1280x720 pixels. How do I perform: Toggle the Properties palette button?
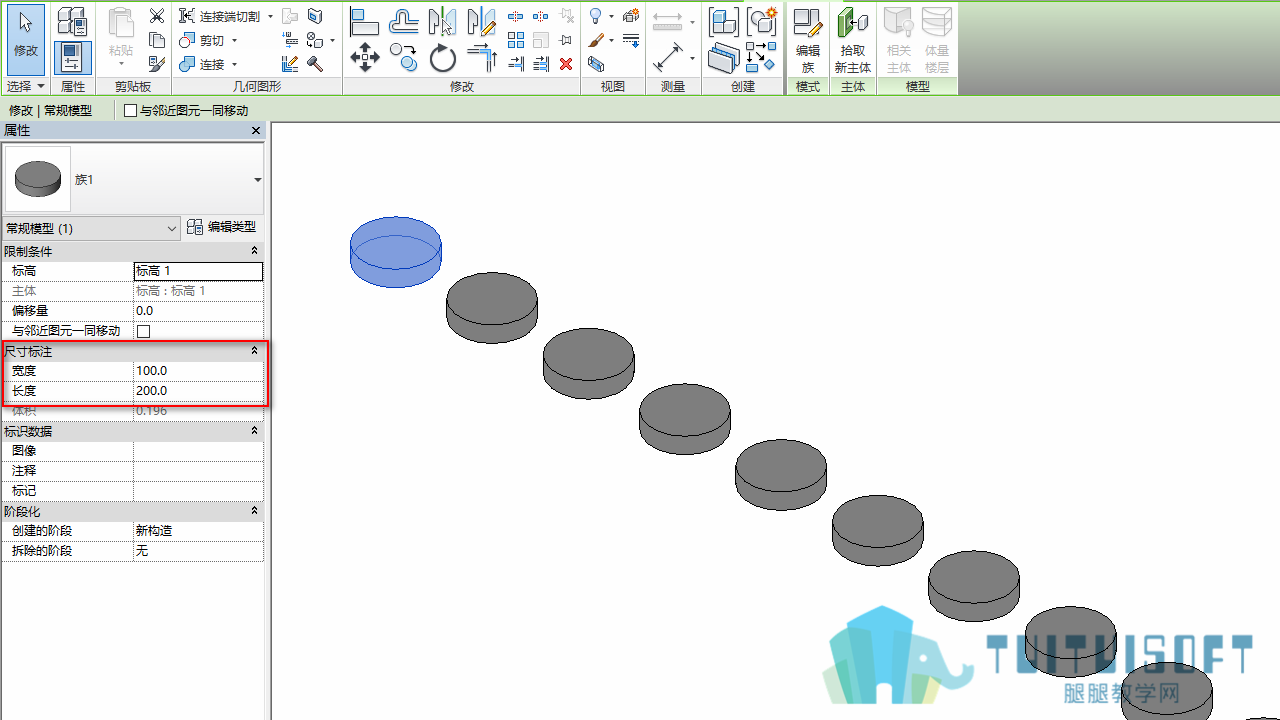[73, 58]
